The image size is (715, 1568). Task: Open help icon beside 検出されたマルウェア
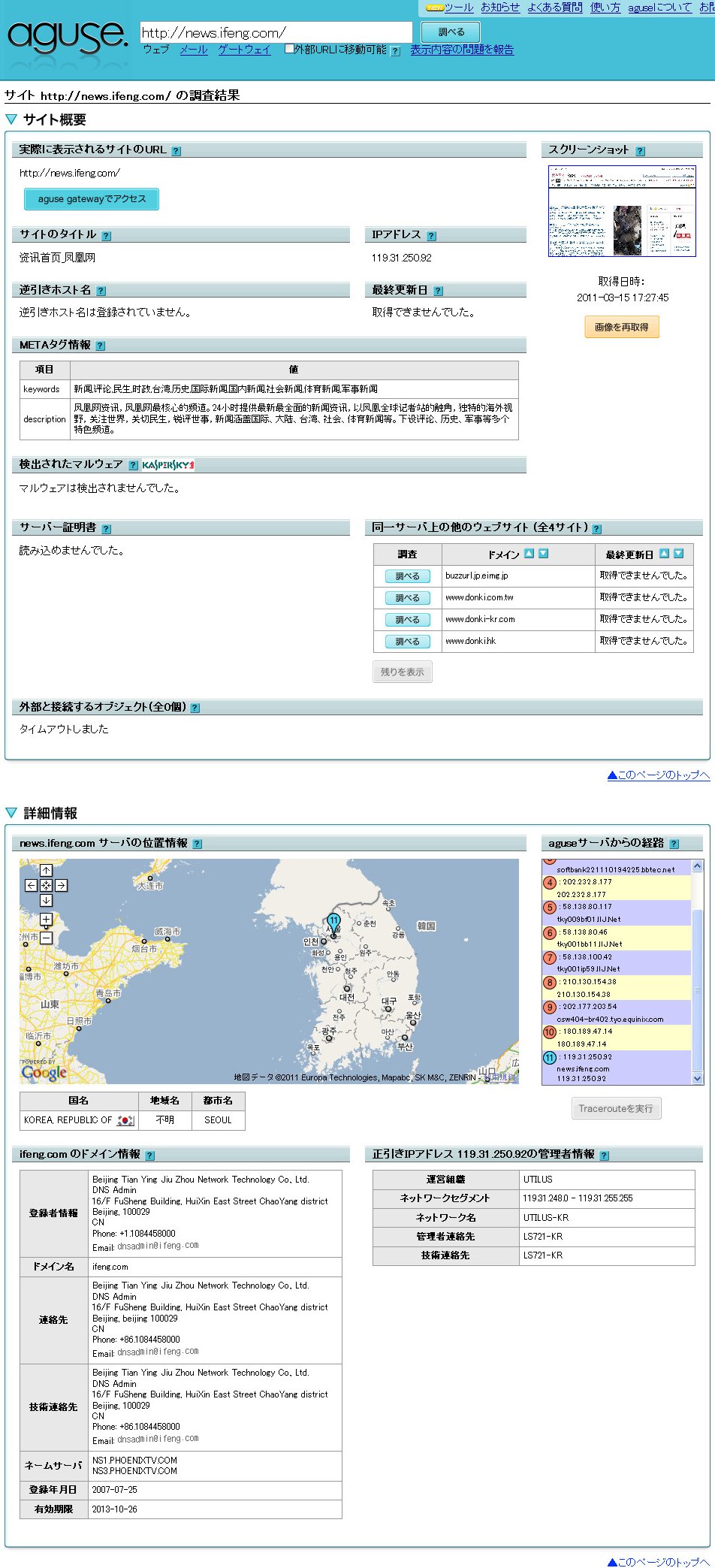coord(134,466)
